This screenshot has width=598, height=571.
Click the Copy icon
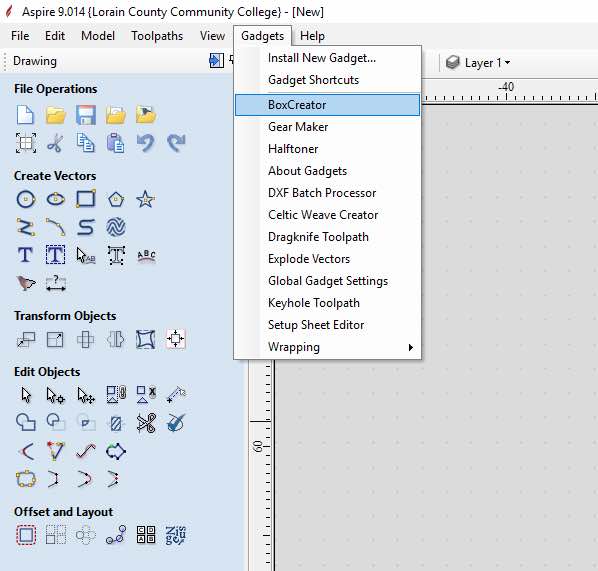tap(85, 143)
